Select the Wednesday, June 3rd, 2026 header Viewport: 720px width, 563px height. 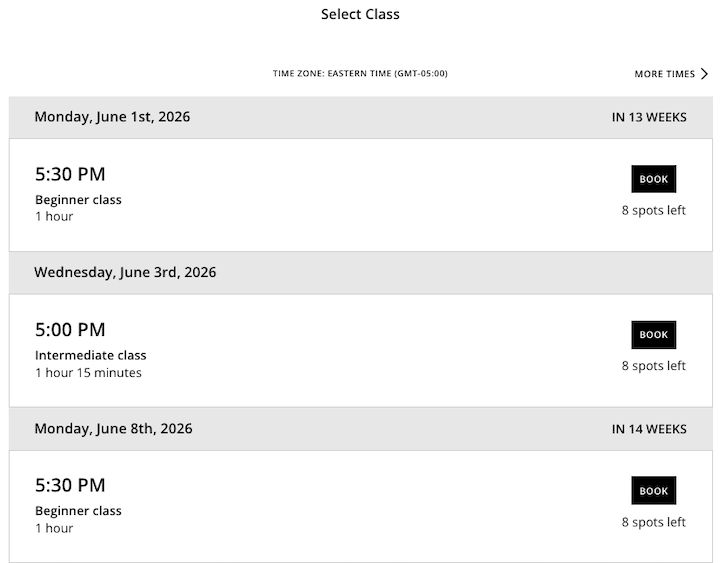tap(125, 272)
